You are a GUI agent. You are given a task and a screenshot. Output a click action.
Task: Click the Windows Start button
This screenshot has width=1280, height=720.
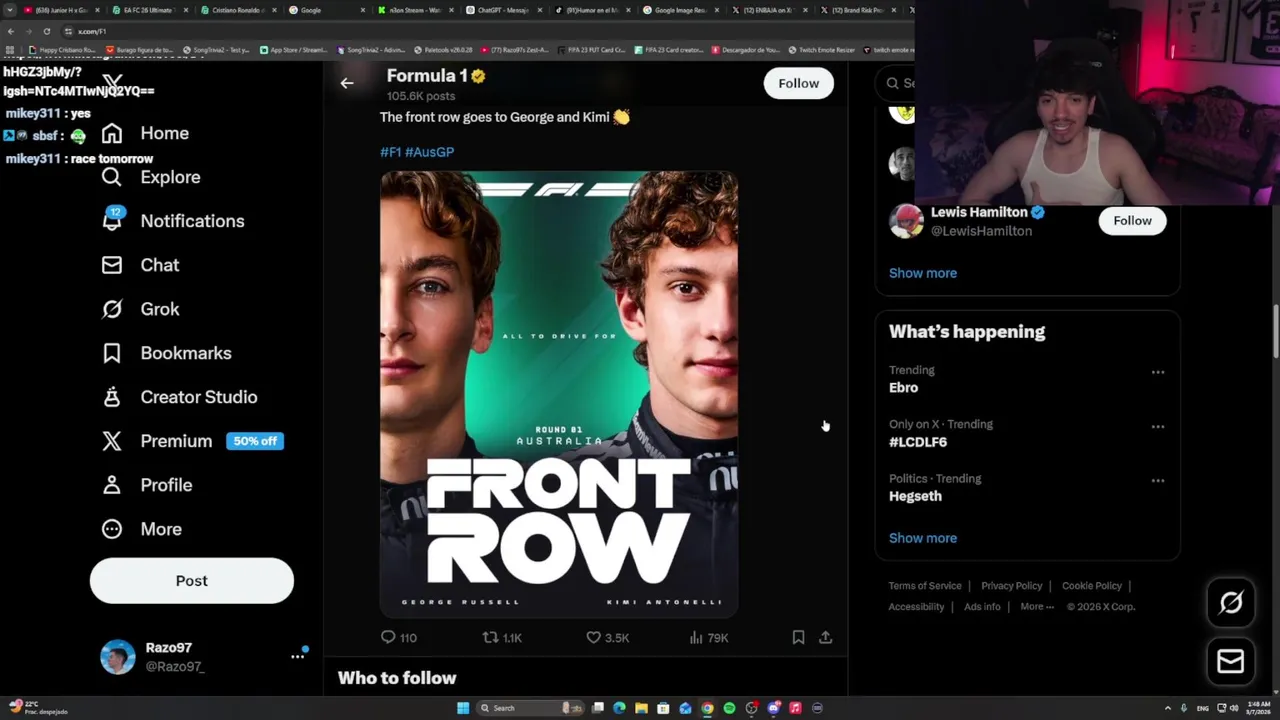(463, 708)
